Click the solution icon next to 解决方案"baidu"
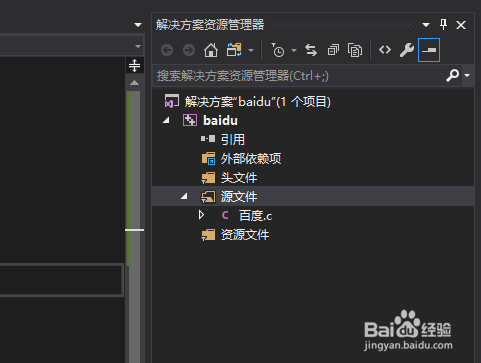481x363 pixels. tap(172, 101)
